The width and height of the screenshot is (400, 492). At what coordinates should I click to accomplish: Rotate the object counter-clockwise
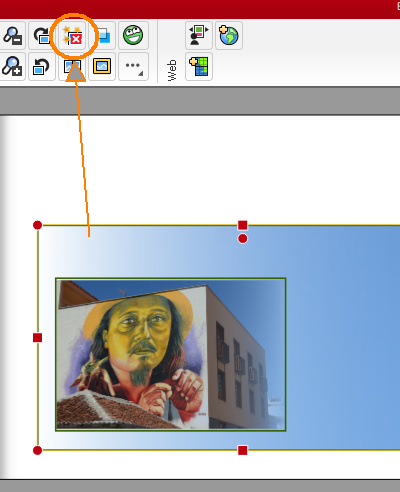pos(42,66)
